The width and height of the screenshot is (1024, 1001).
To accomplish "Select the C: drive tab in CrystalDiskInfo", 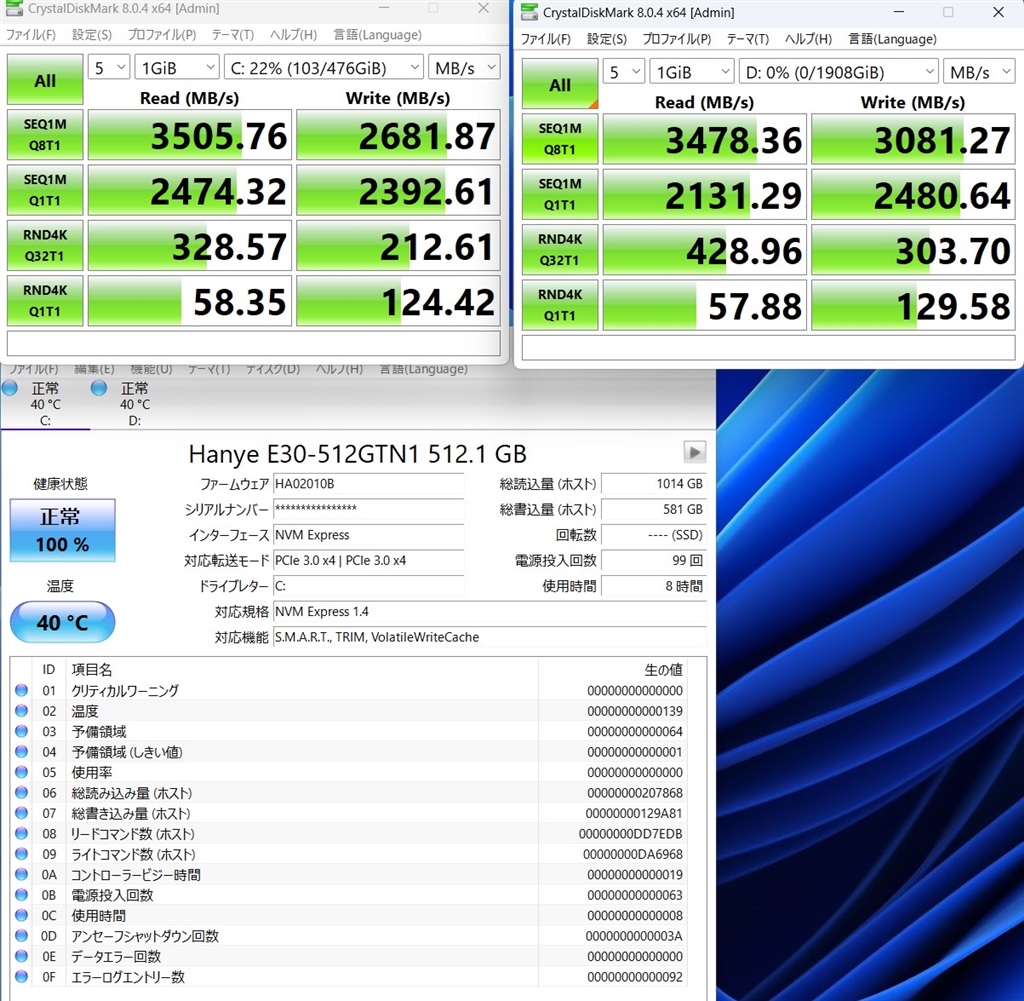I will (x=45, y=404).
